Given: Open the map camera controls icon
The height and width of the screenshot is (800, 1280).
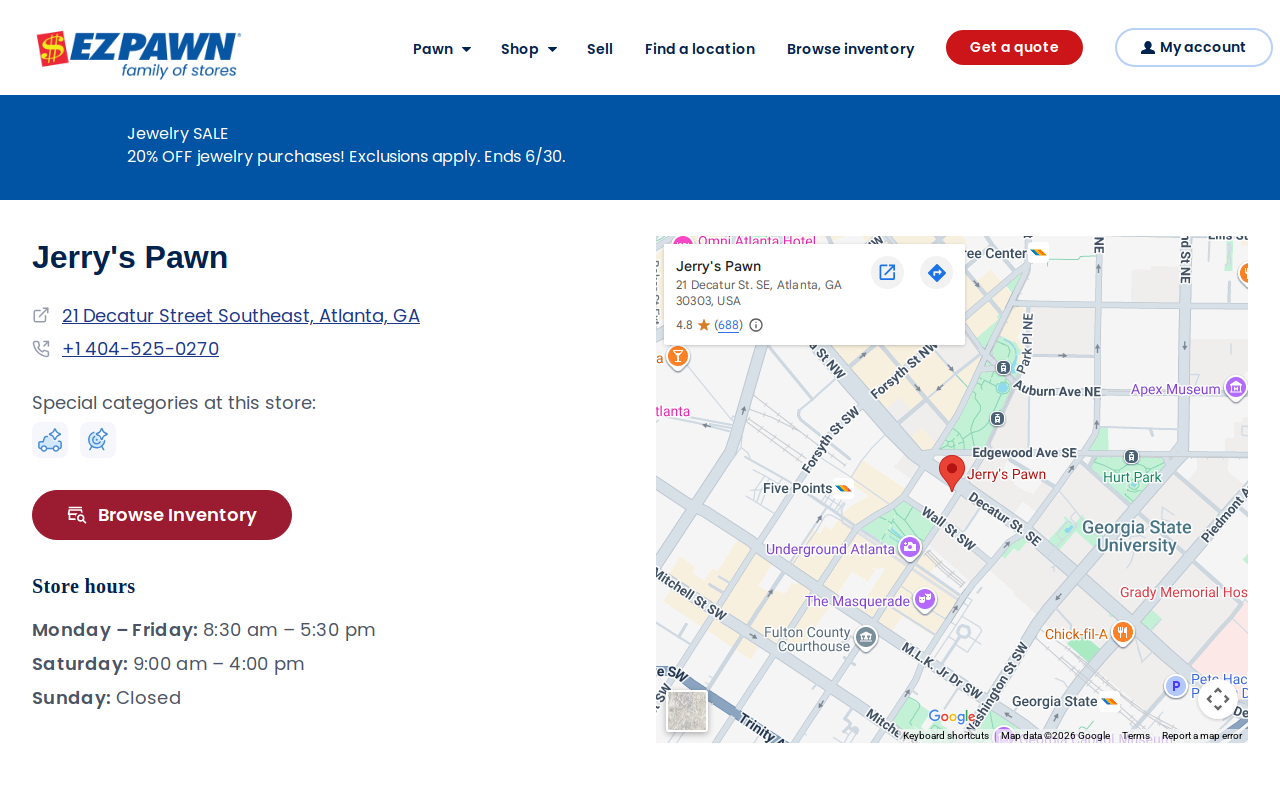Looking at the screenshot, I should (x=1217, y=699).
